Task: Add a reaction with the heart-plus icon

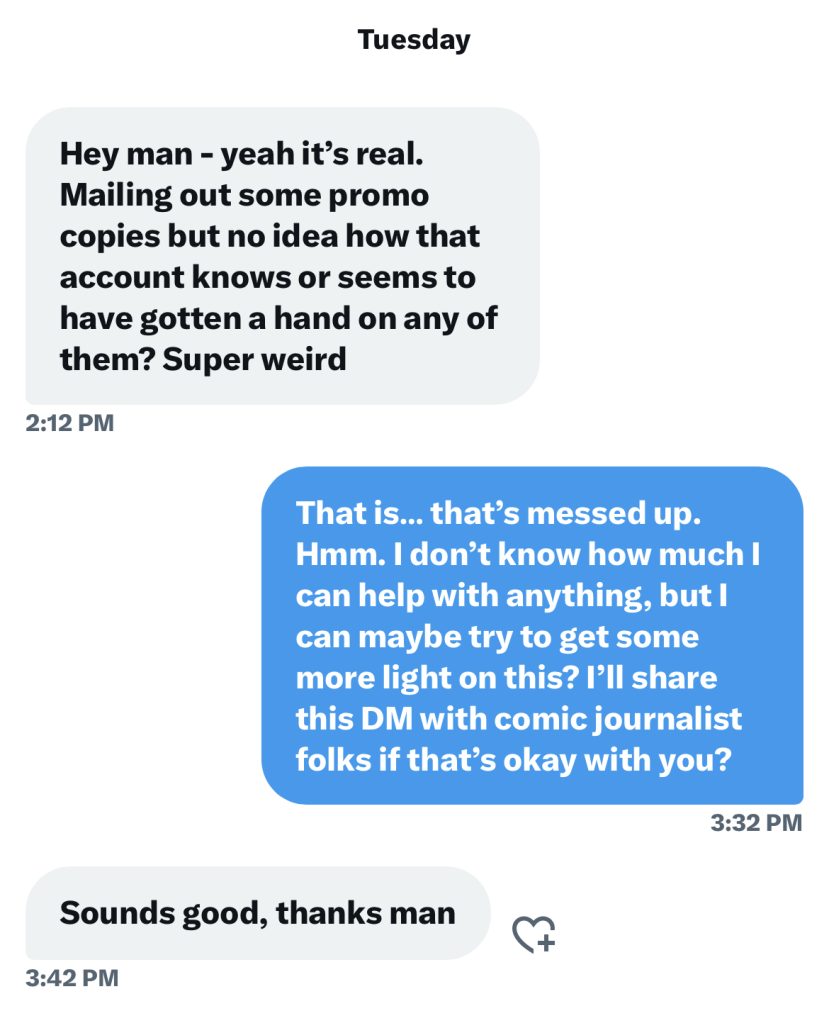Action: pos(533,934)
